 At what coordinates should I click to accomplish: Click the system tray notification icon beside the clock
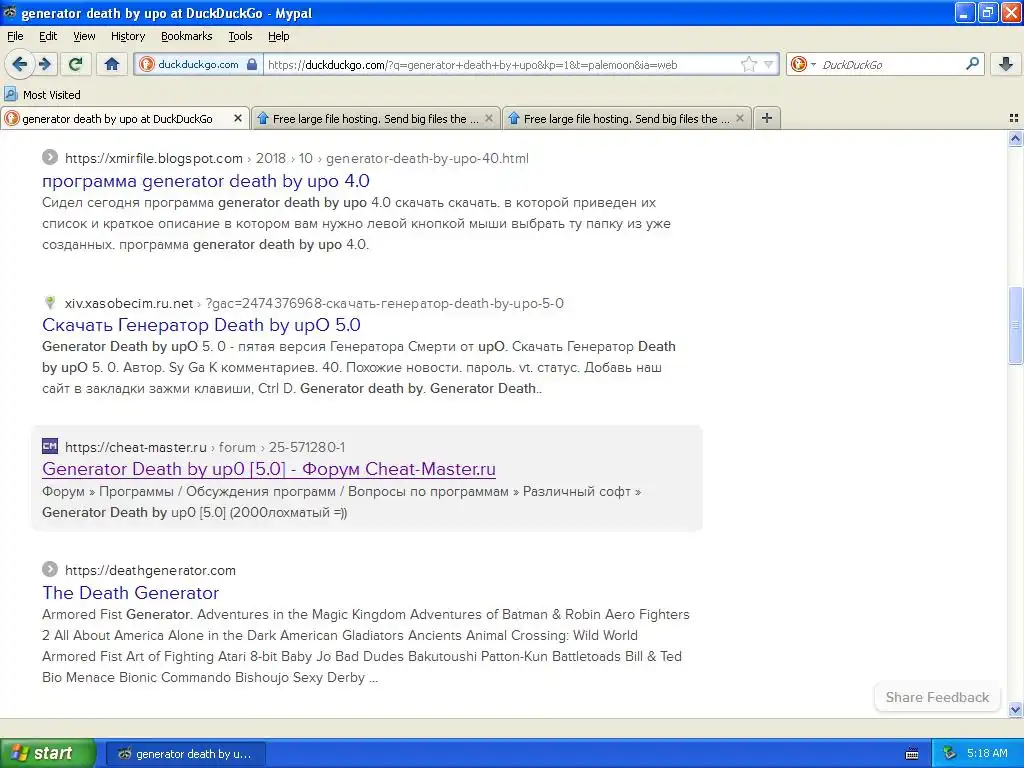(950, 754)
